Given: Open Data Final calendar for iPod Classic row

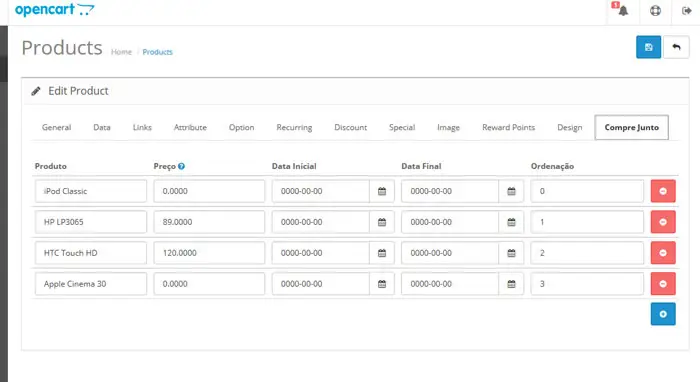Looking at the screenshot, I should pyautogui.click(x=511, y=191).
